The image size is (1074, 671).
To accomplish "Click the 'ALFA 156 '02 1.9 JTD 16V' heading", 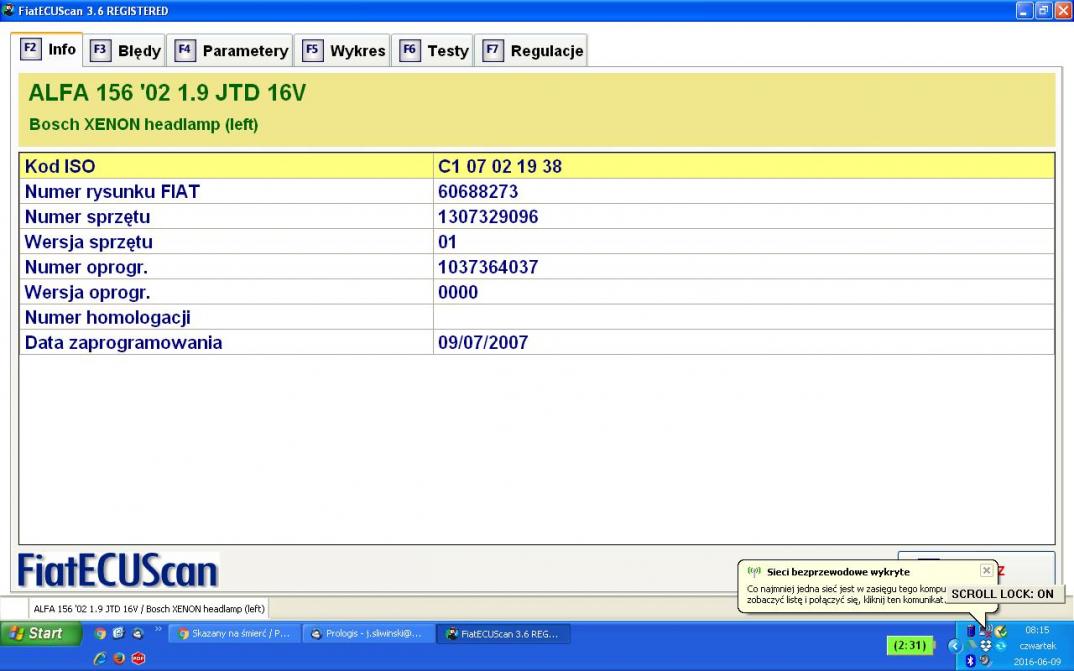I will [167, 93].
